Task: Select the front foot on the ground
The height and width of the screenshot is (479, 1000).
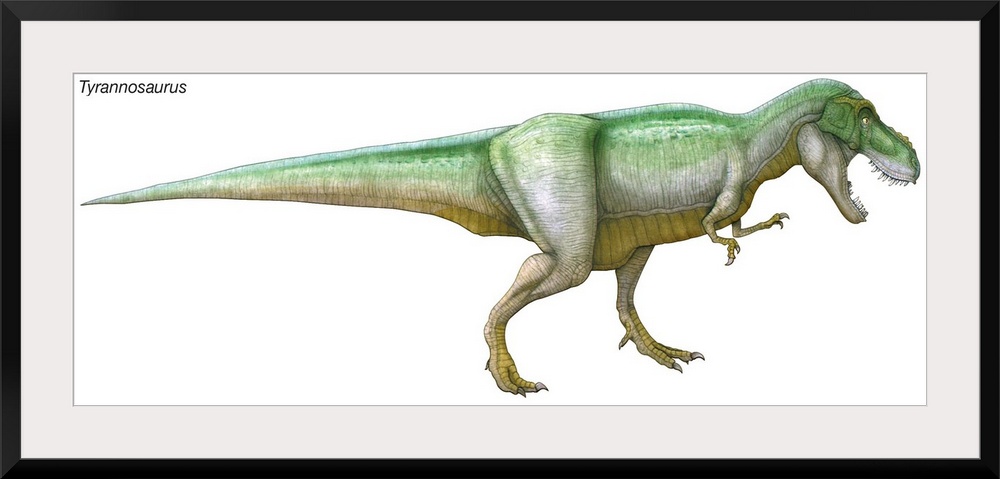Action: (668, 353)
